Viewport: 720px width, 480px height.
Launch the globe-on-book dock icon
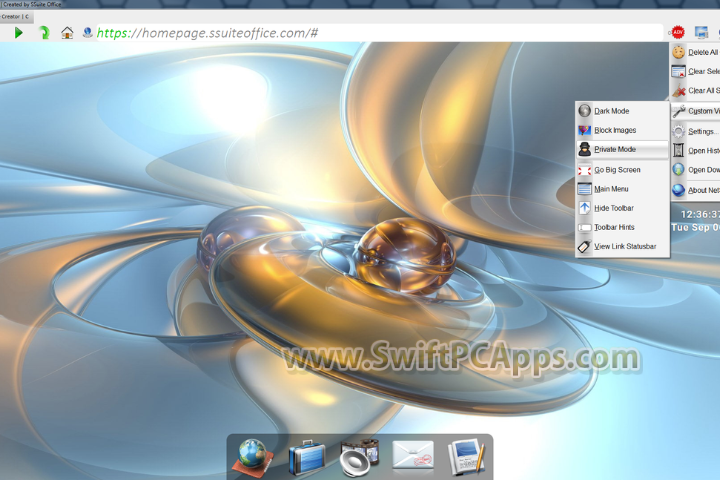click(252, 457)
